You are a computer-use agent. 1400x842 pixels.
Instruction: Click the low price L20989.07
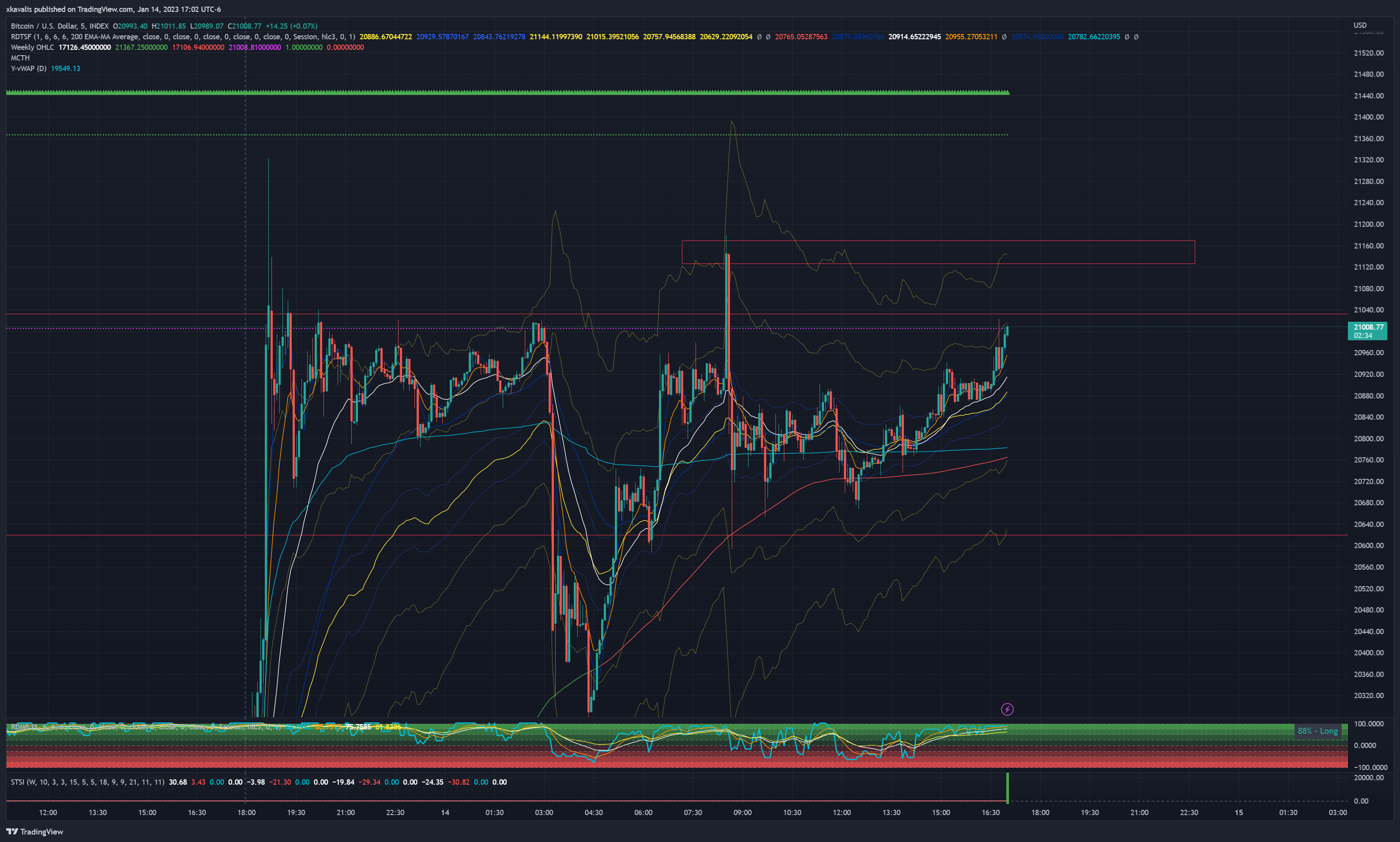pos(207,26)
